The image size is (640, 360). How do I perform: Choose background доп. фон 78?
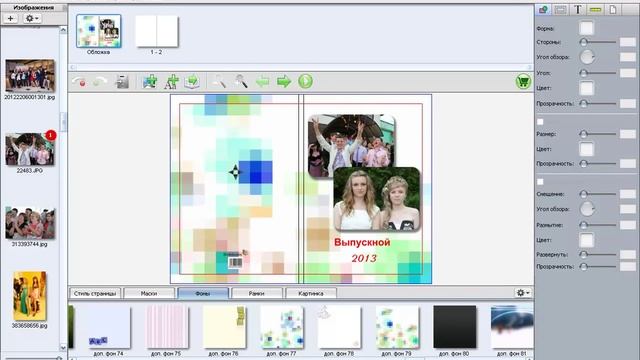(x=340, y=327)
